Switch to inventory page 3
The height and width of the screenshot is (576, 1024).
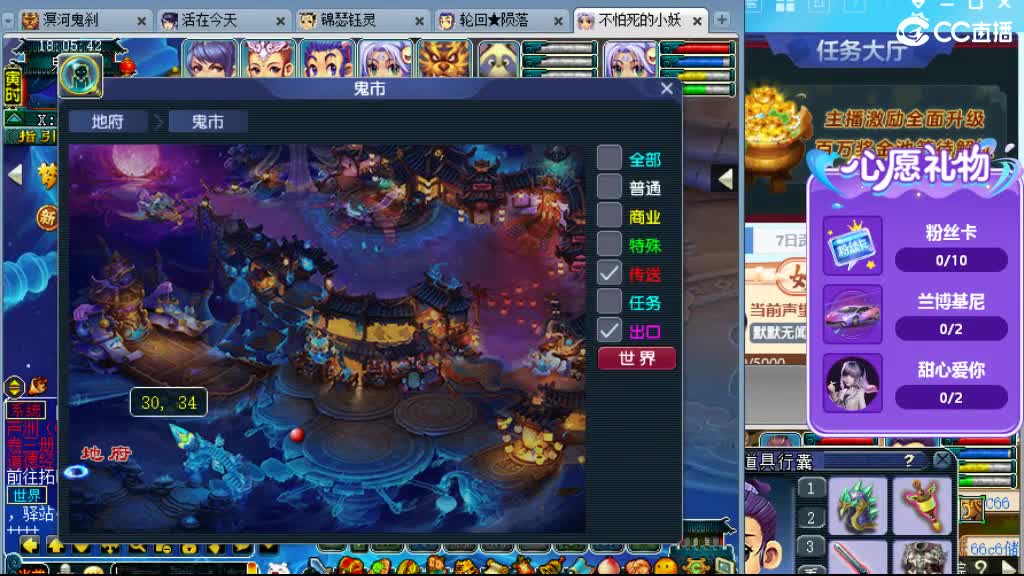pyautogui.click(x=810, y=547)
